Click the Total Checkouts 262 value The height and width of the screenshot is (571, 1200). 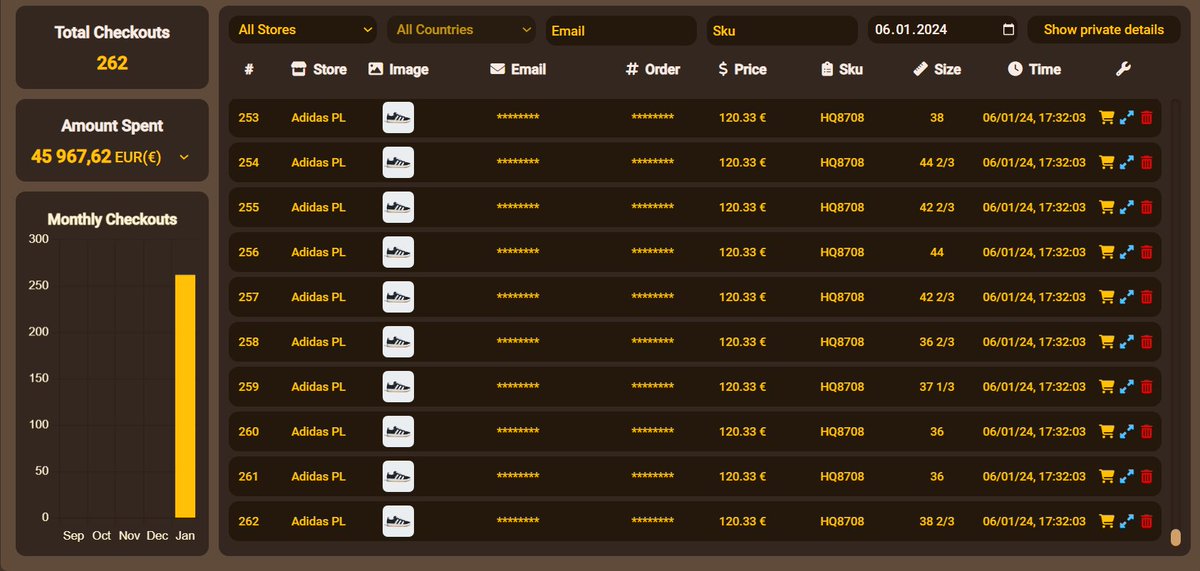coord(112,63)
